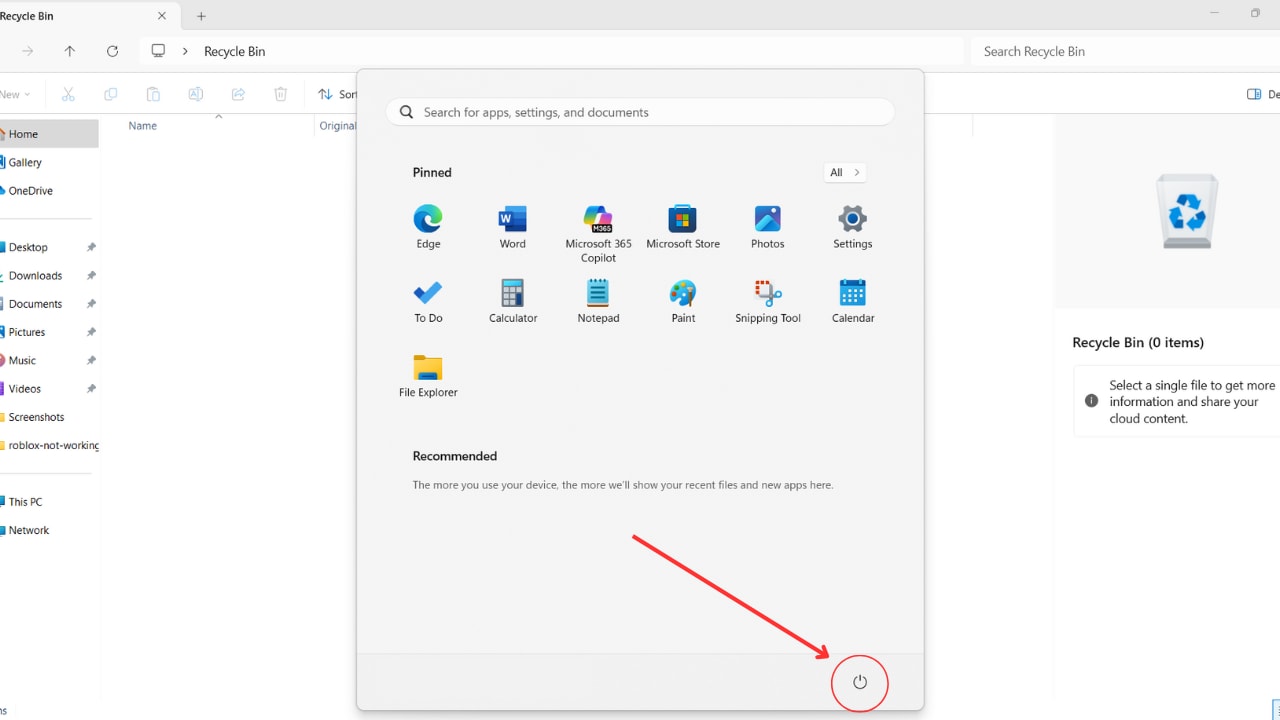The image size is (1280, 720).
Task: Click the Start menu power button
Action: 859,683
